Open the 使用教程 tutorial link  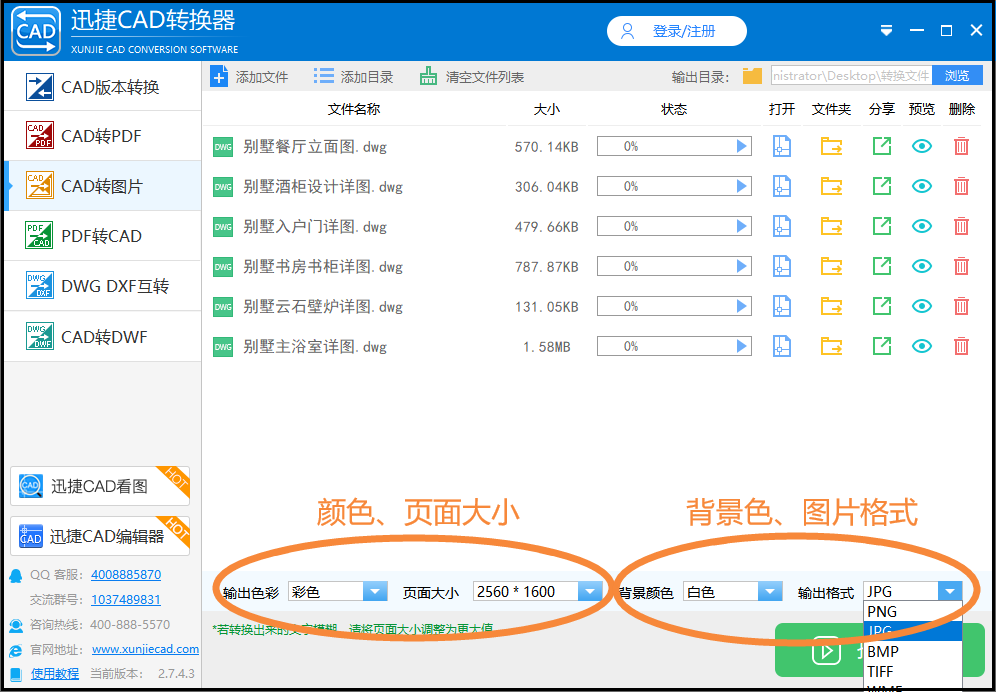[55, 674]
